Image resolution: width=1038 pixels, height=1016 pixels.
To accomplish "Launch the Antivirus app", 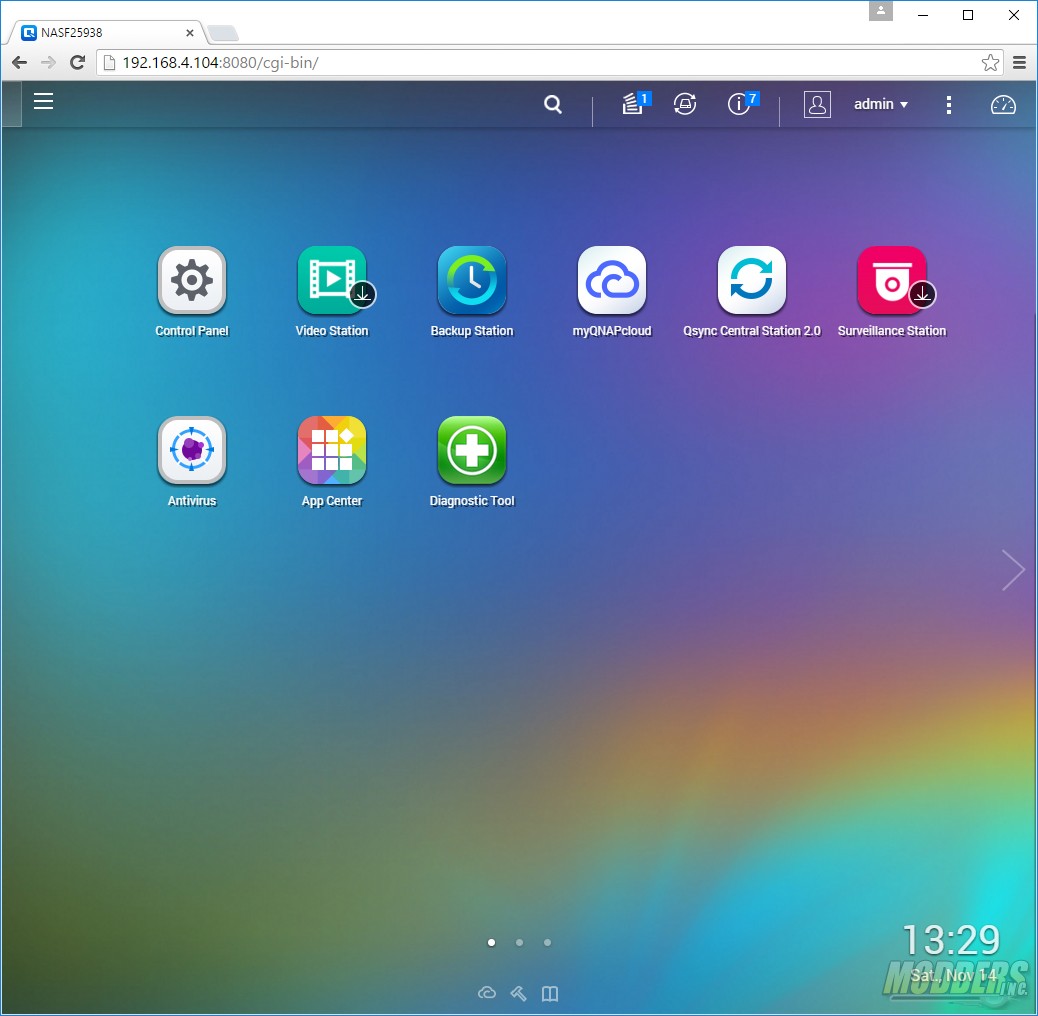I will (191, 450).
